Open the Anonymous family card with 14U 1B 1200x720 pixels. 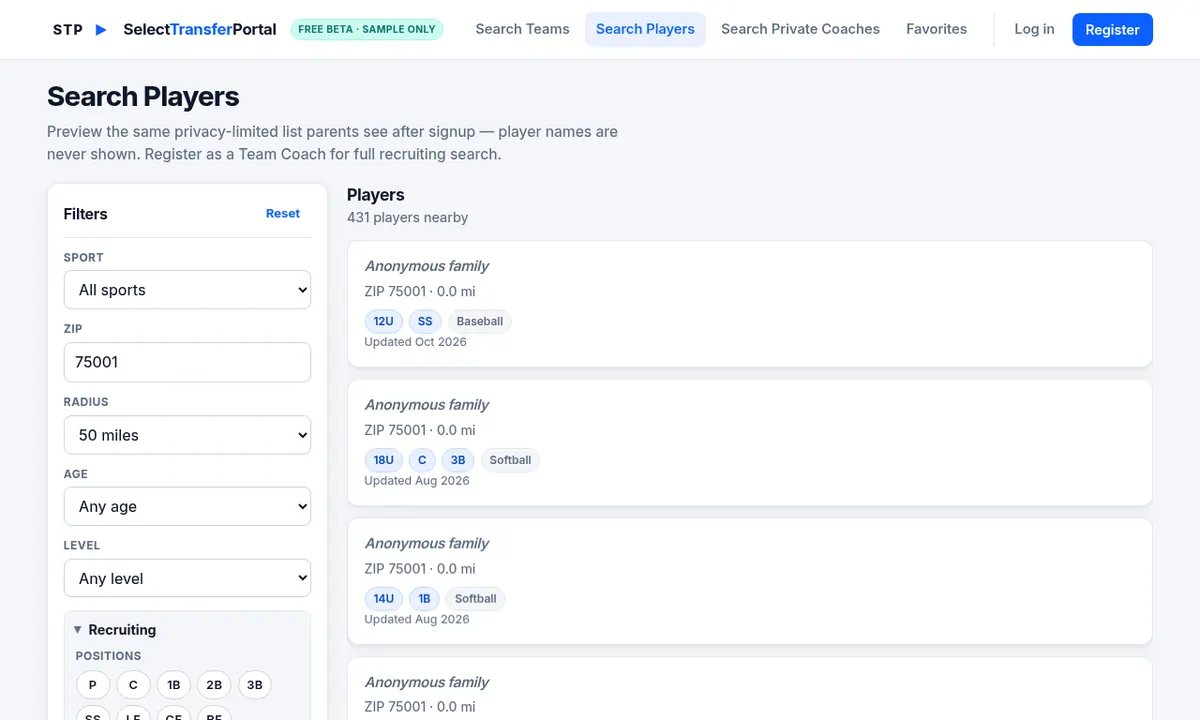(750, 581)
